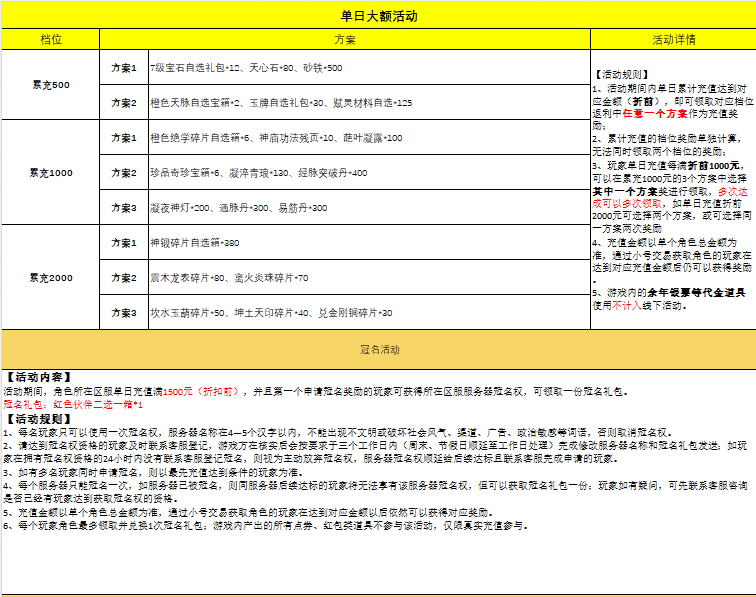
Task: Select the 活动详情 column header
Action: click(672, 40)
